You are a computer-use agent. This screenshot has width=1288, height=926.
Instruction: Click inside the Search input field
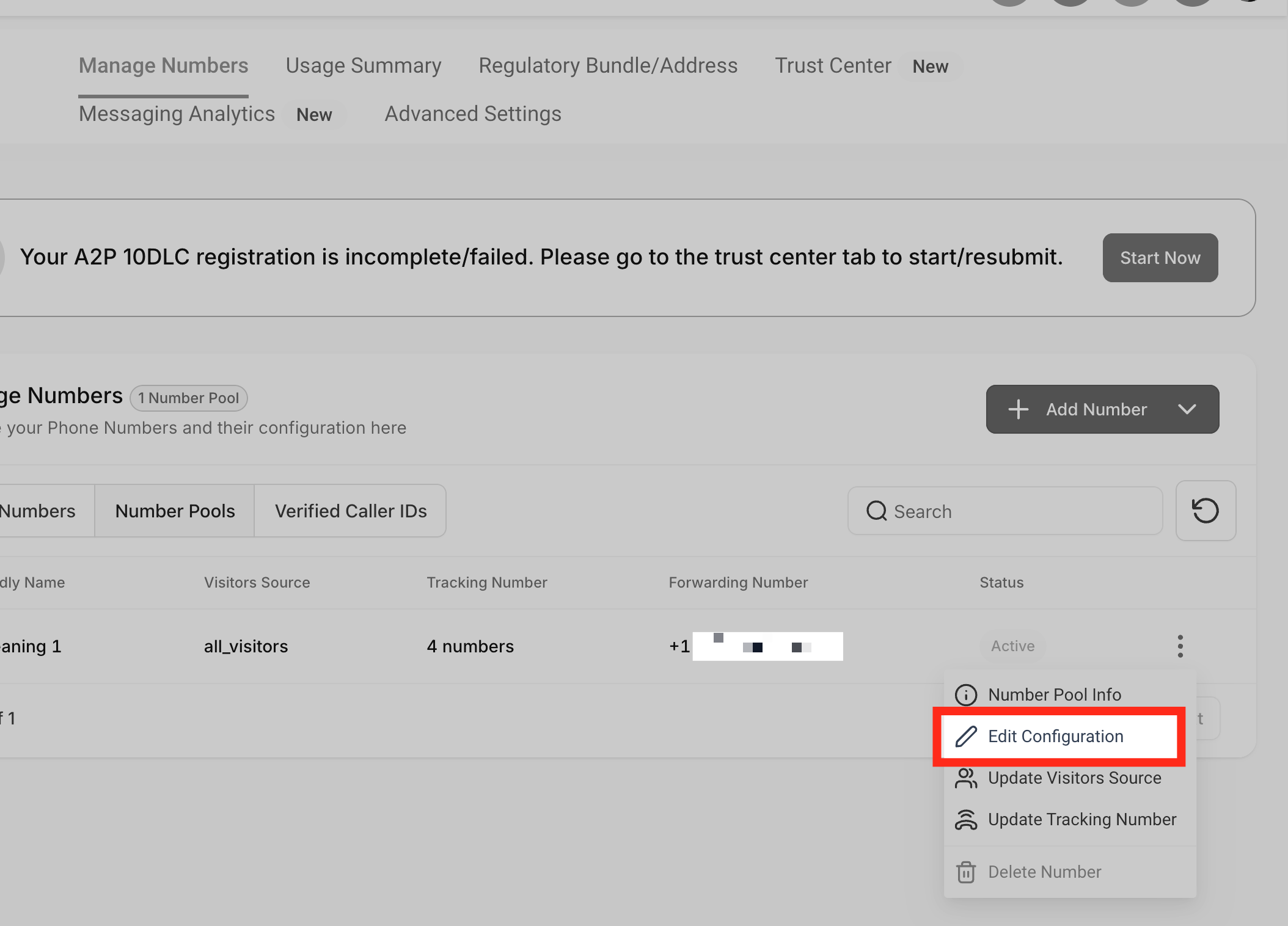coord(1020,511)
